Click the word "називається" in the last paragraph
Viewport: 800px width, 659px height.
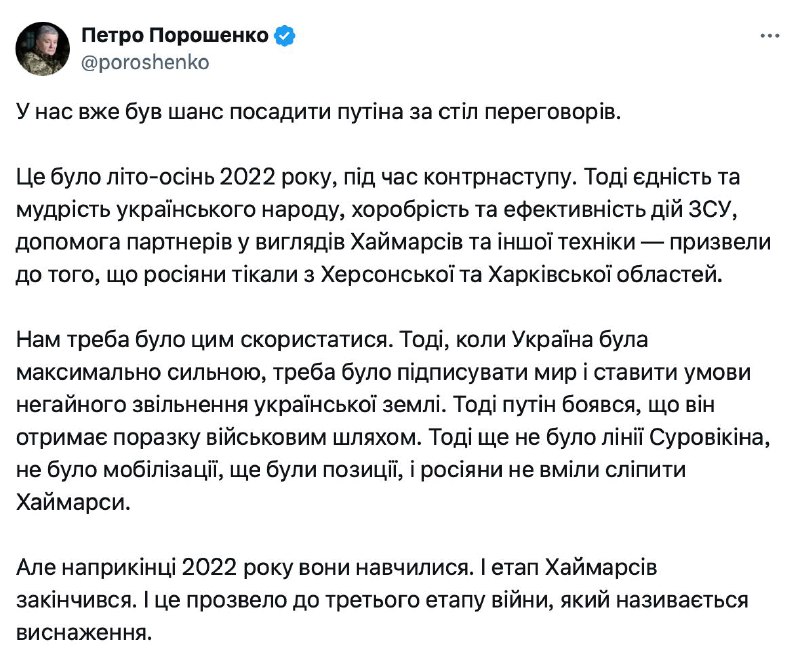682,600
